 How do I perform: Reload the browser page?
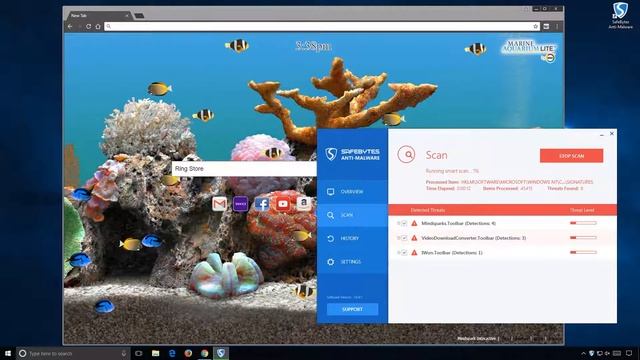pyautogui.click(x=88, y=27)
